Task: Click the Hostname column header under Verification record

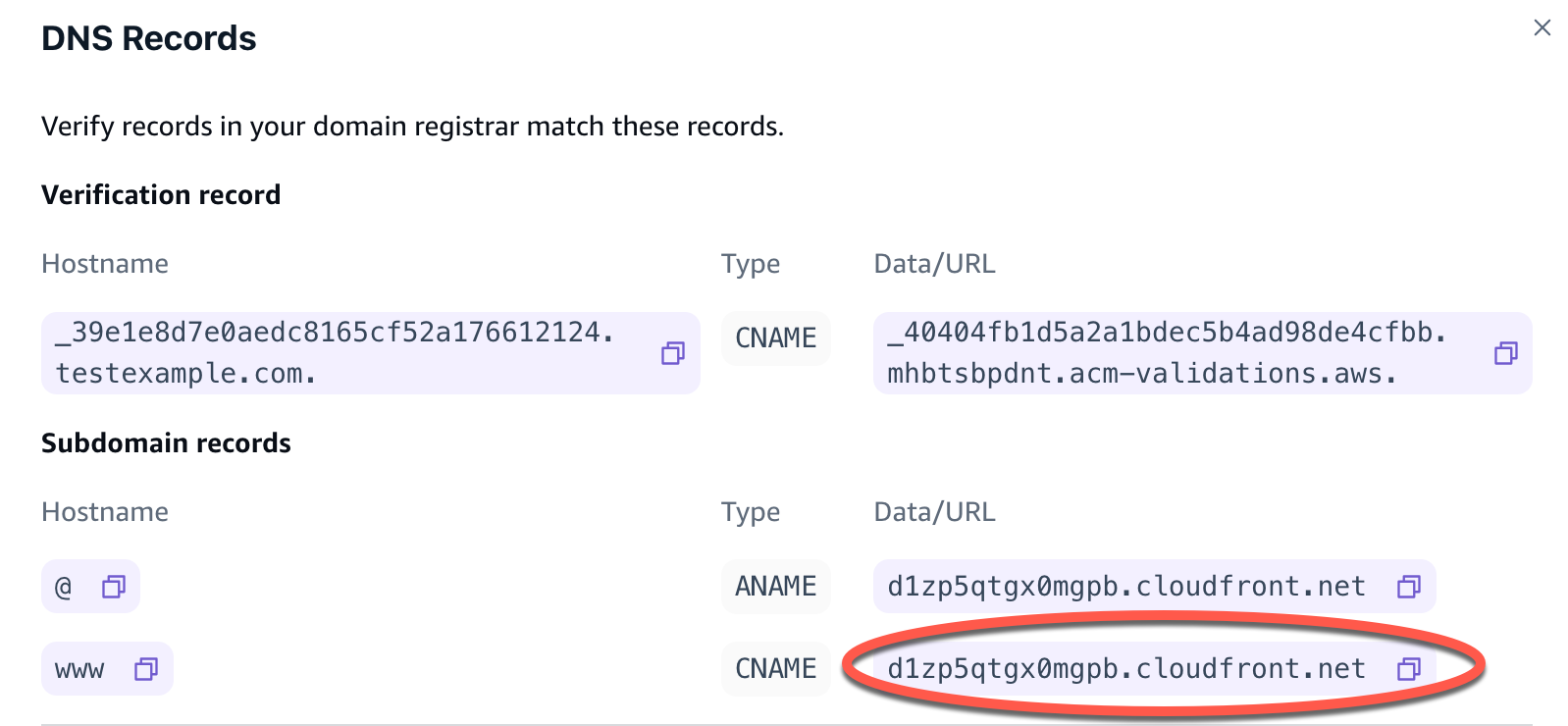Action: point(104,263)
